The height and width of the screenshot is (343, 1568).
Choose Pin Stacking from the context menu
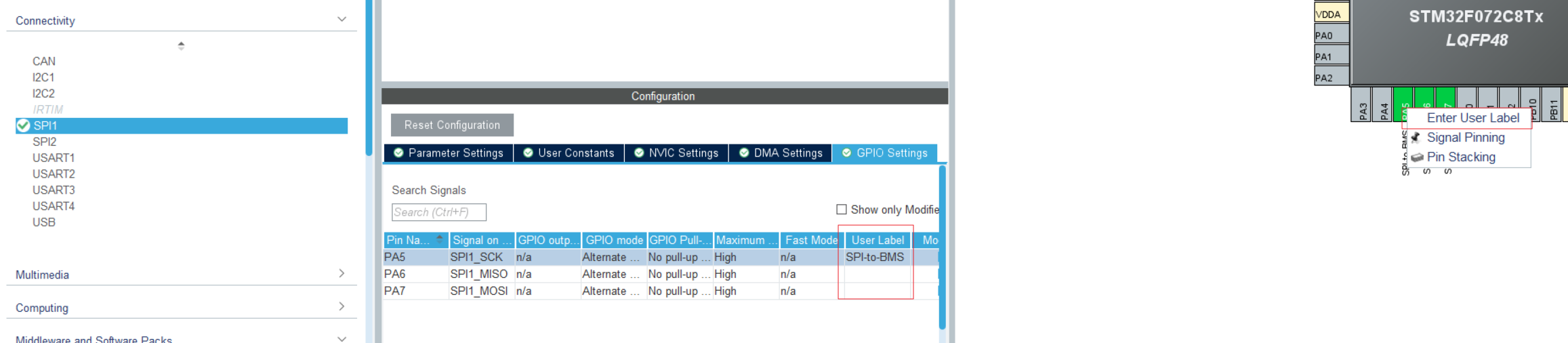pos(1461,157)
